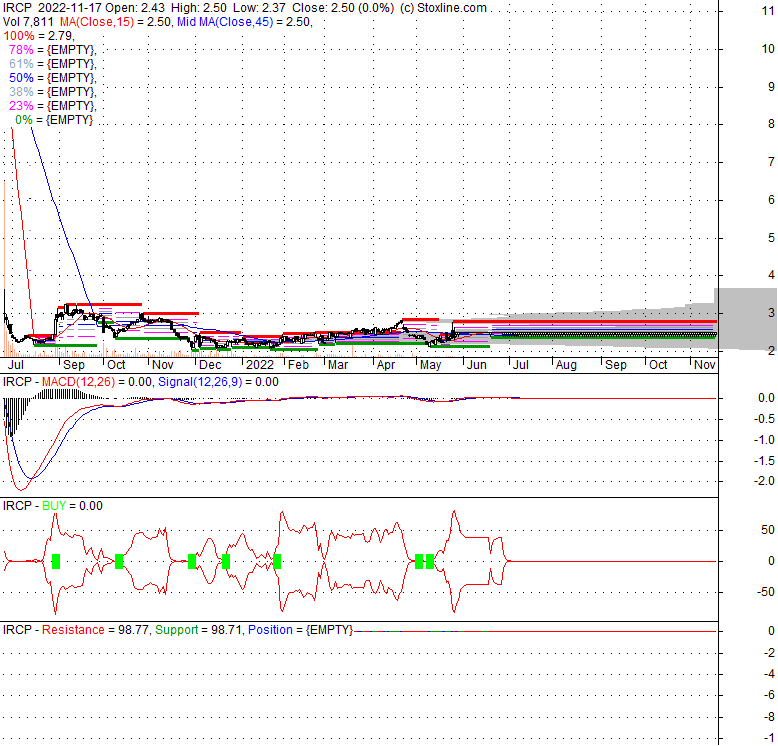Click the 50 tick on the BUY axis

(768, 530)
